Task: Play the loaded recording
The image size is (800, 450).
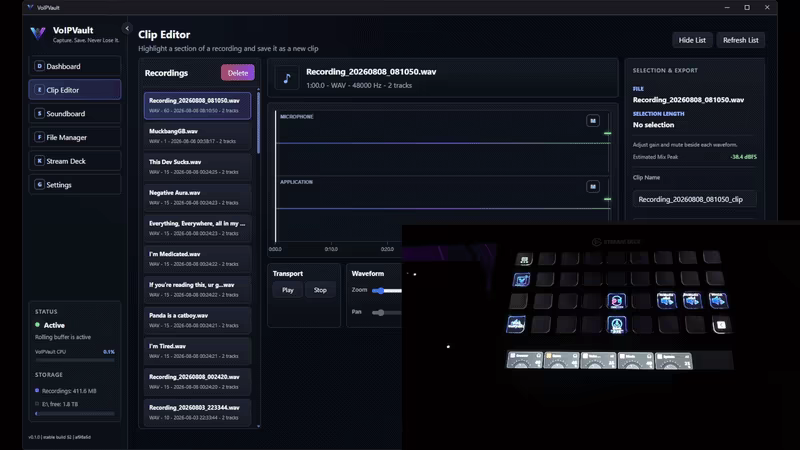Action: [x=288, y=290]
